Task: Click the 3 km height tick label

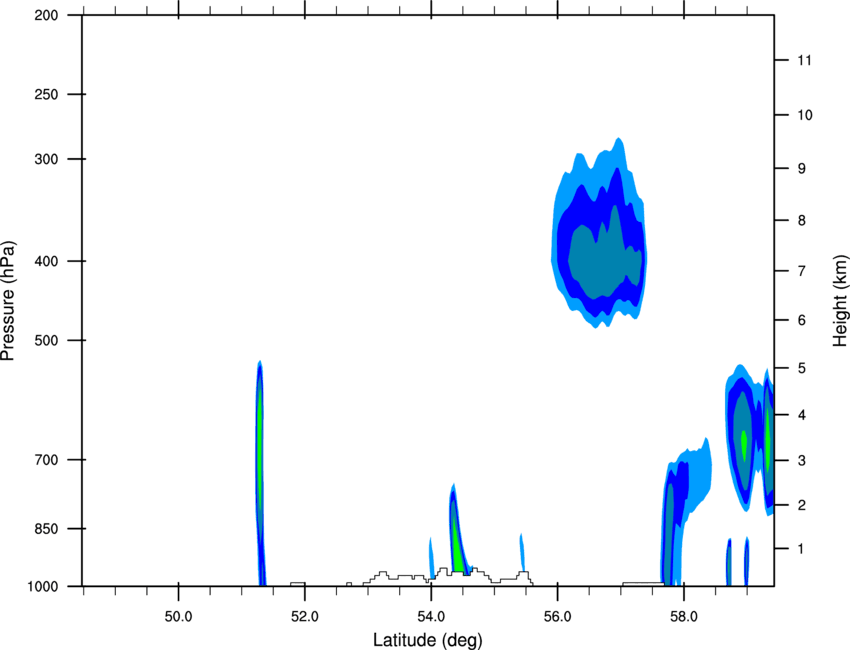Action: coord(802,461)
